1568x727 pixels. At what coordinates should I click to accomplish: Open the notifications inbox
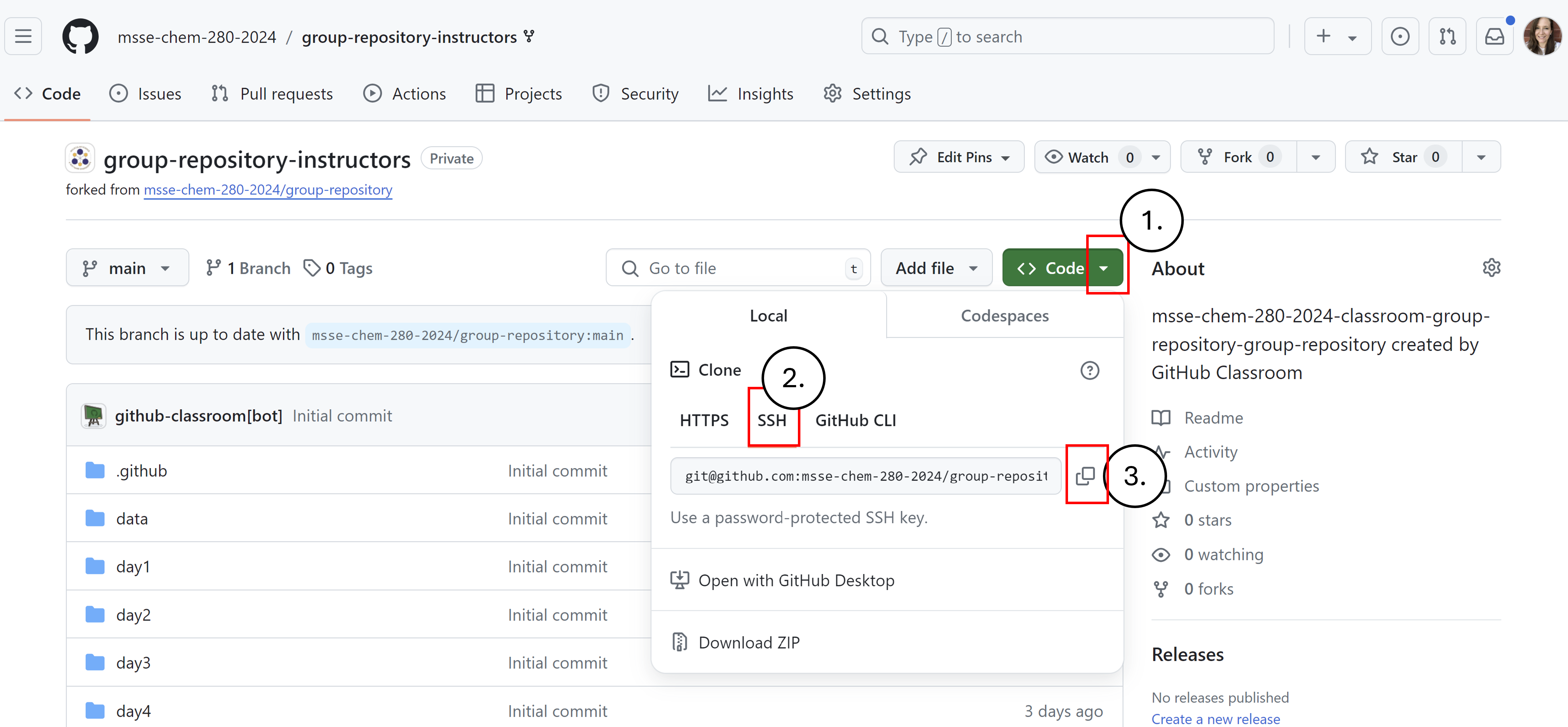[1494, 36]
